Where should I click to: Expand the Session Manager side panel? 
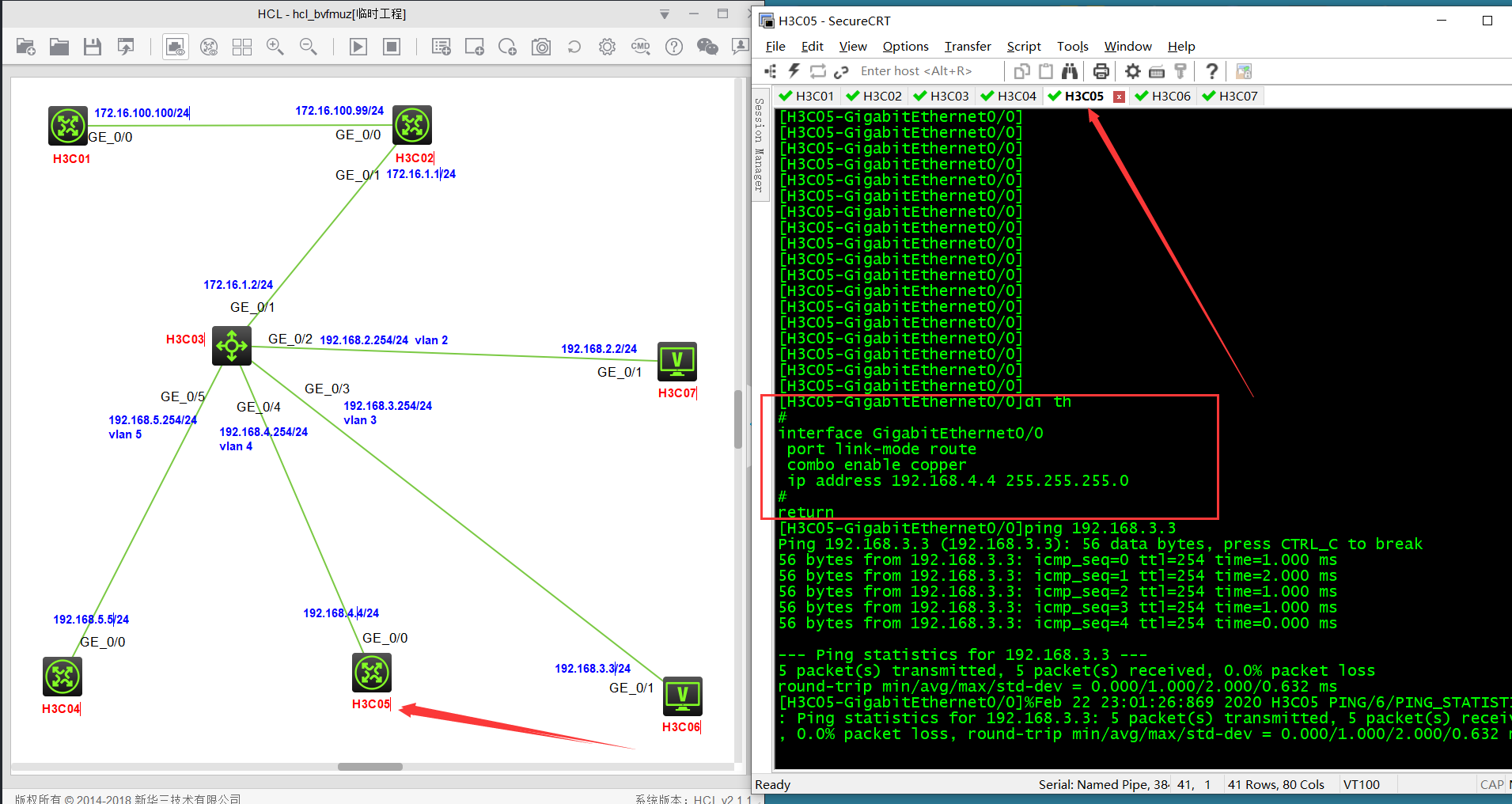pyautogui.click(x=760, y=145)
